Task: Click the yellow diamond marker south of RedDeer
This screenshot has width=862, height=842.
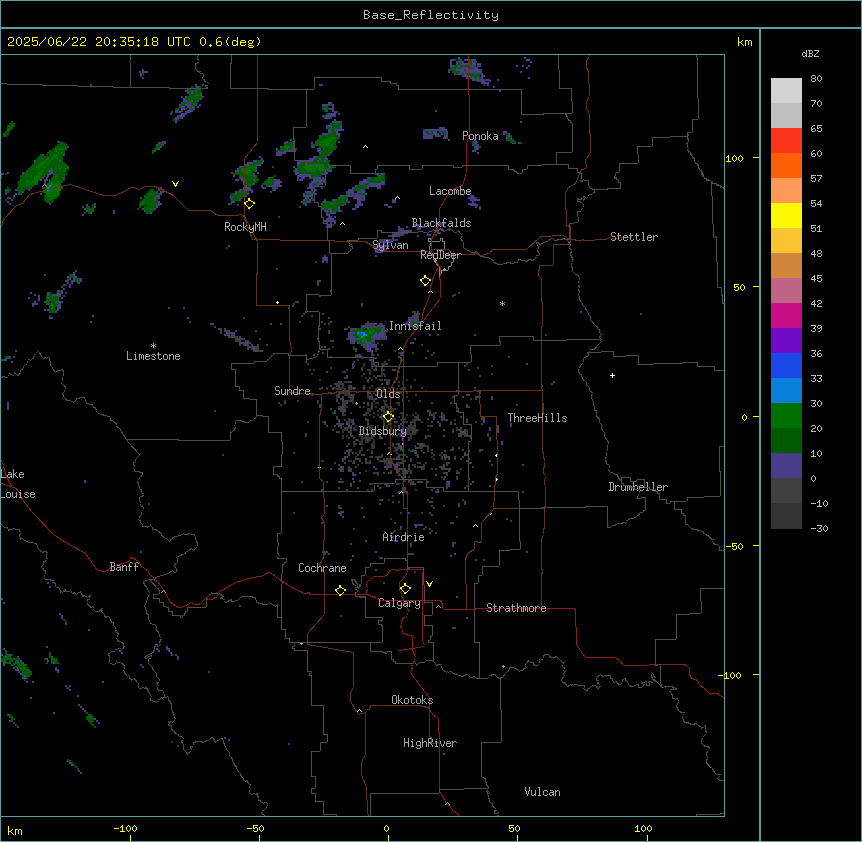Action: click(426, 281)
